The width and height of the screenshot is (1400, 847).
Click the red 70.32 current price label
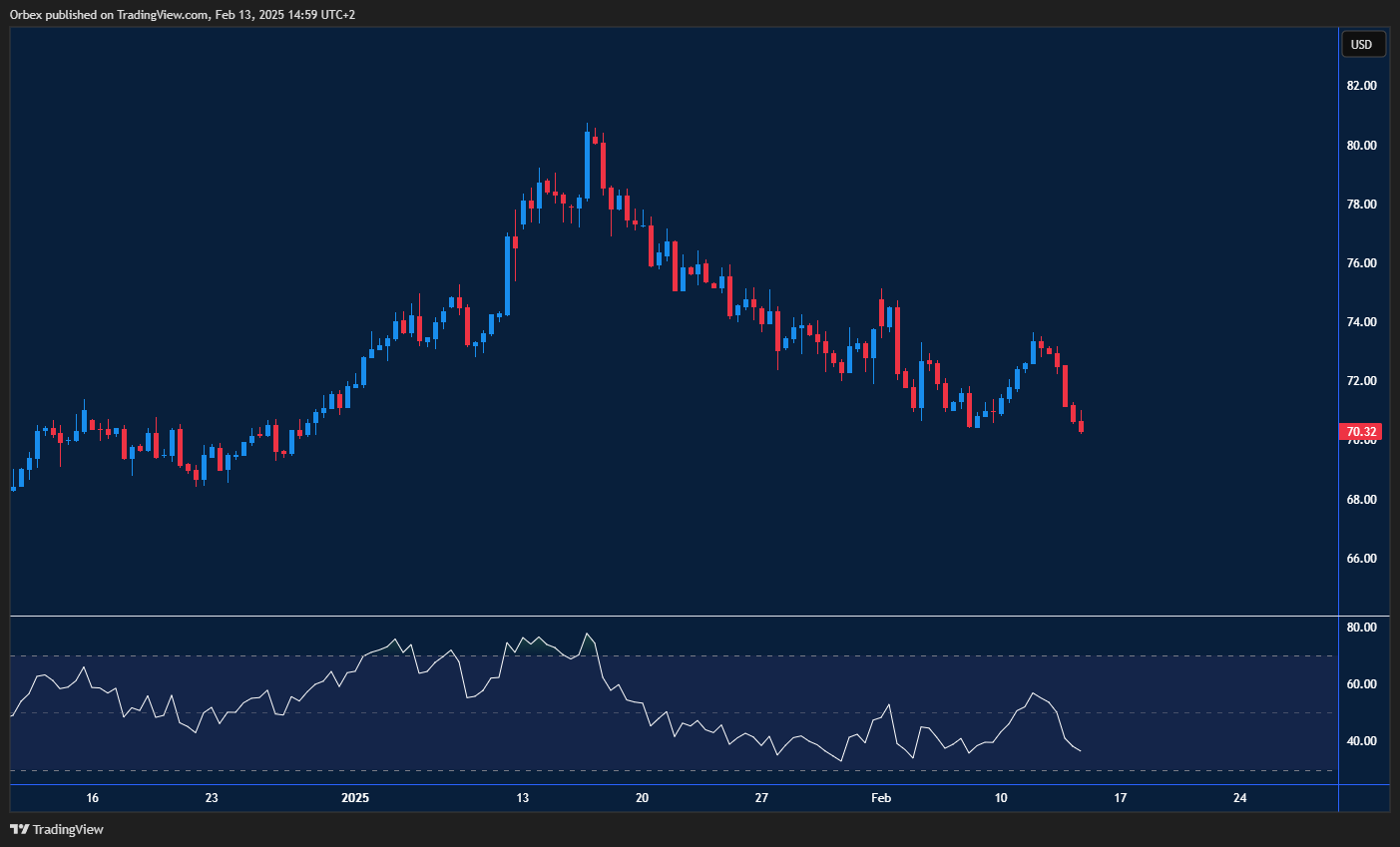coord(1361,432)
